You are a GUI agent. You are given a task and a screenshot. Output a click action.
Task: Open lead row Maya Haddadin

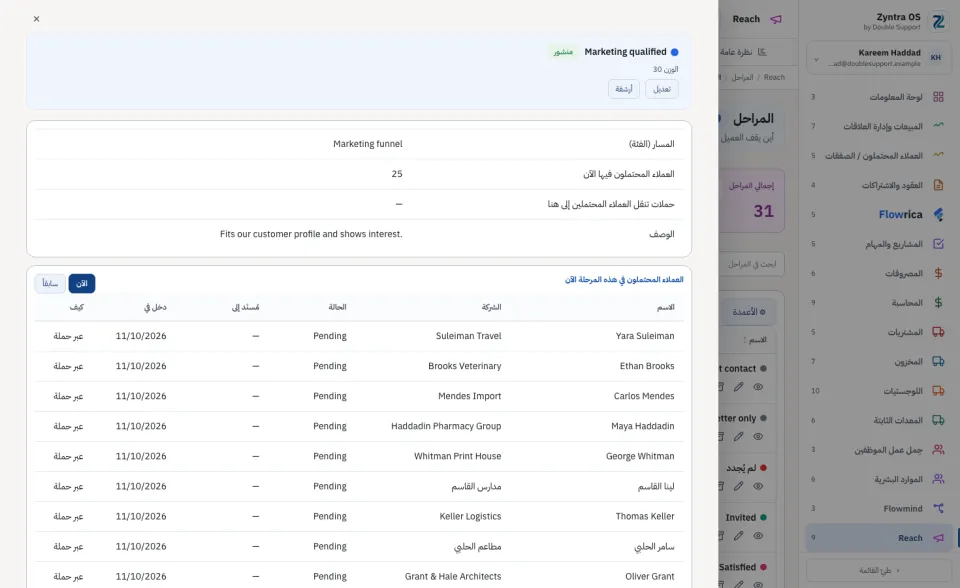[359, 426]
